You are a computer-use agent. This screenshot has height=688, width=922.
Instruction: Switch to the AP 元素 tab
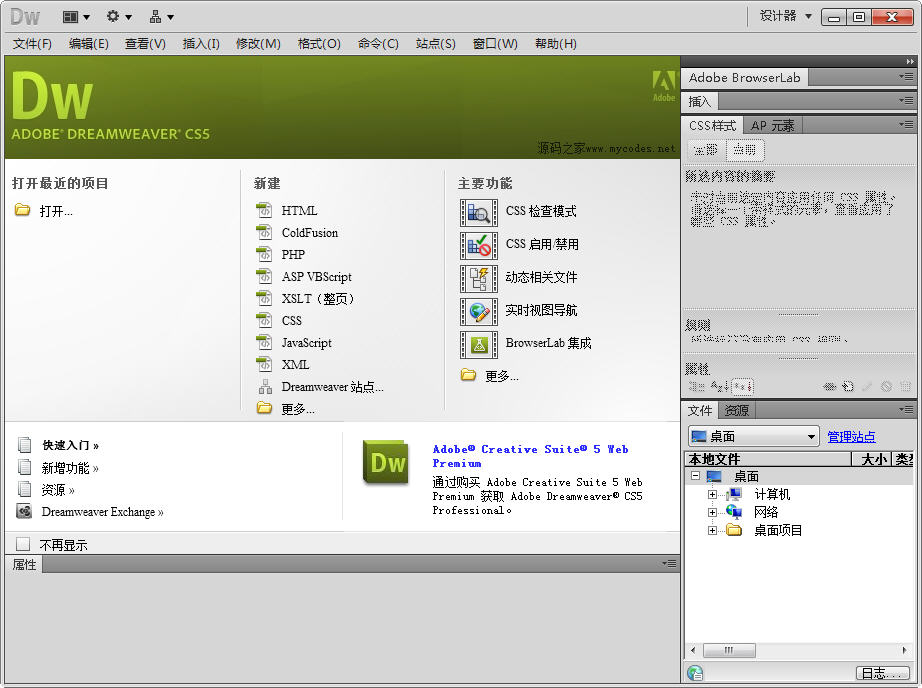click(772, 125)
